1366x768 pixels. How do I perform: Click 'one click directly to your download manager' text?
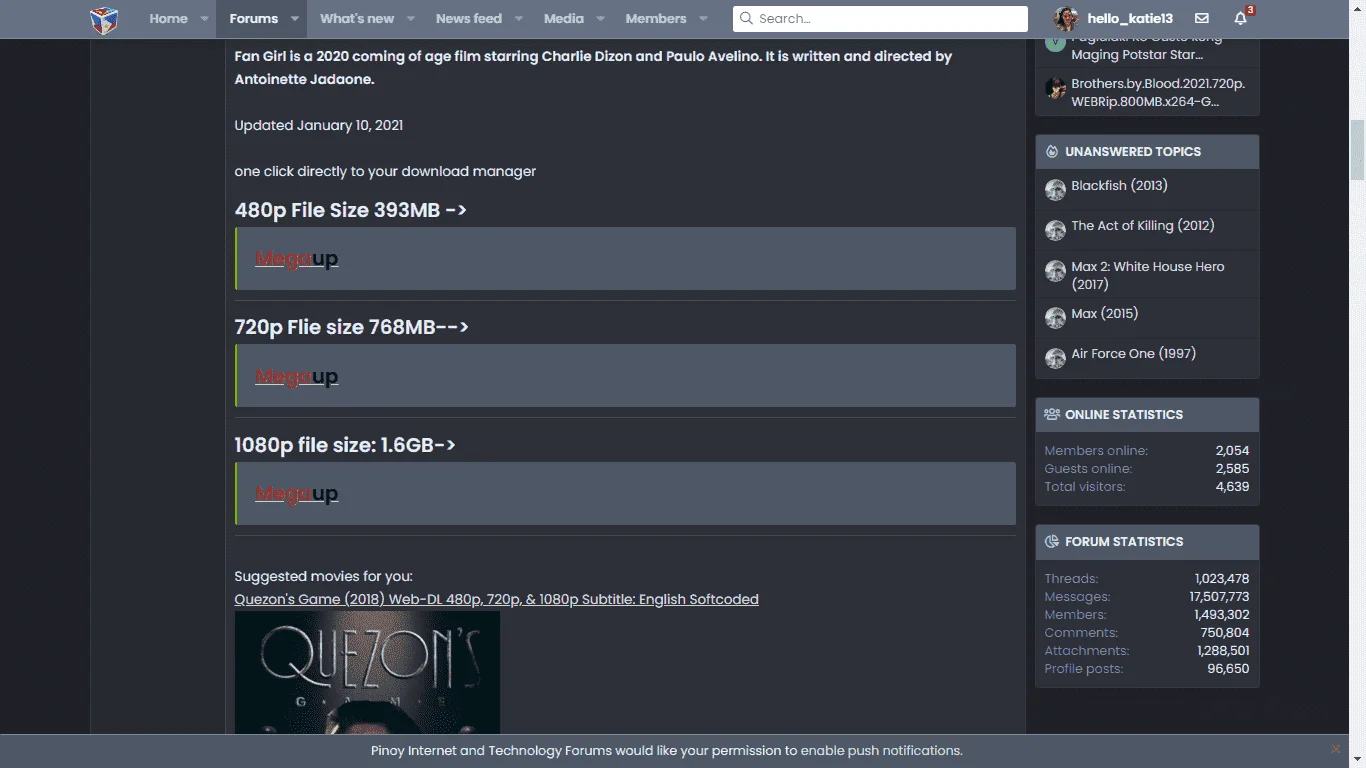[385, 171]
